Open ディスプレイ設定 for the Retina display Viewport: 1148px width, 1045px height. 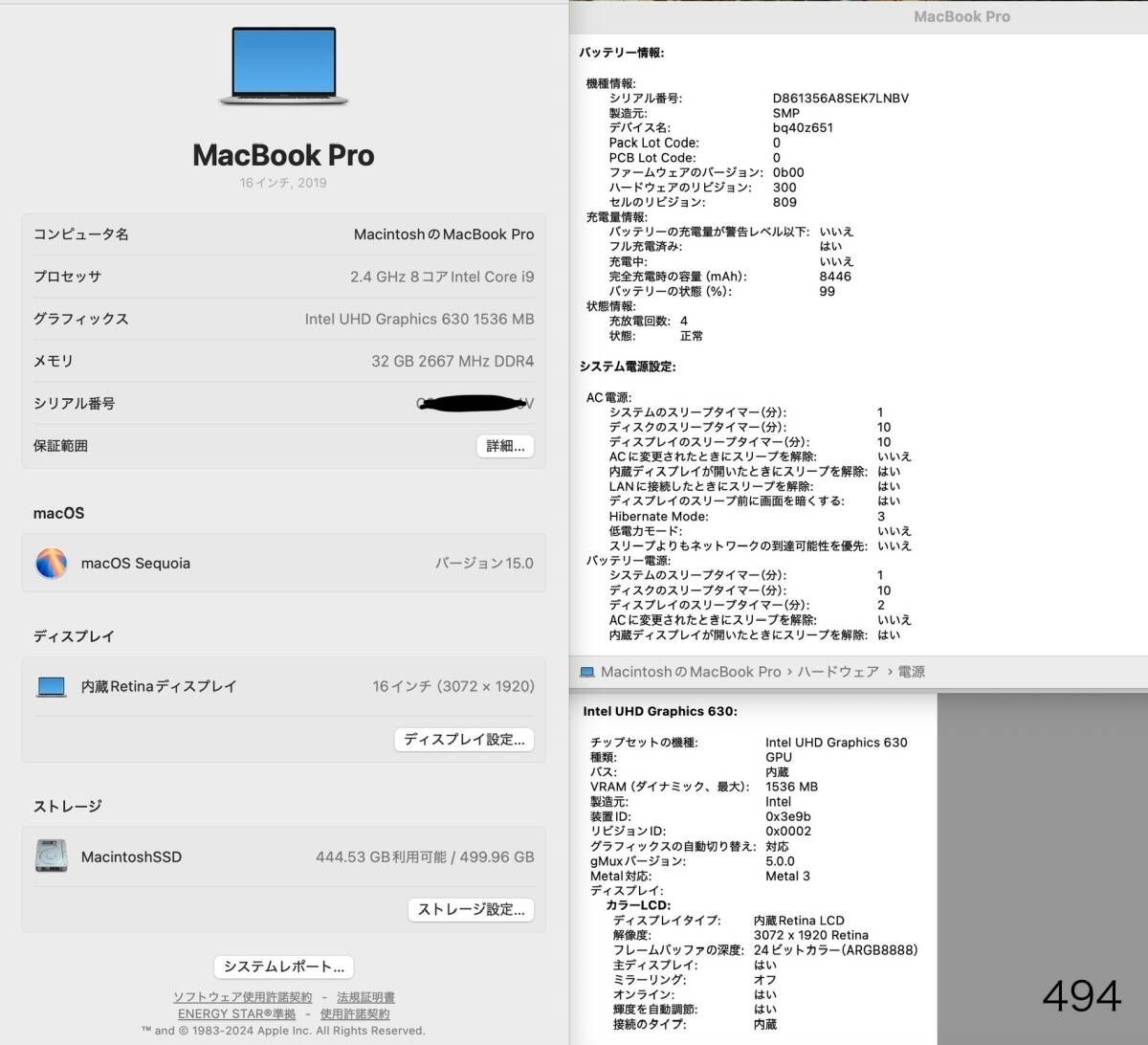[x=464, y=739]
